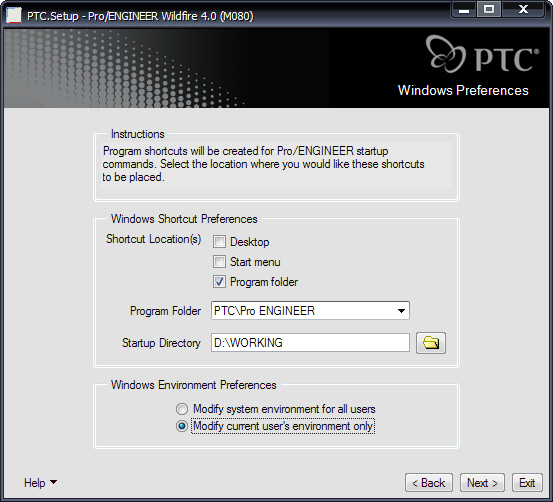
Task: Click the Program Folder label
Action: [x=165, y=311]
